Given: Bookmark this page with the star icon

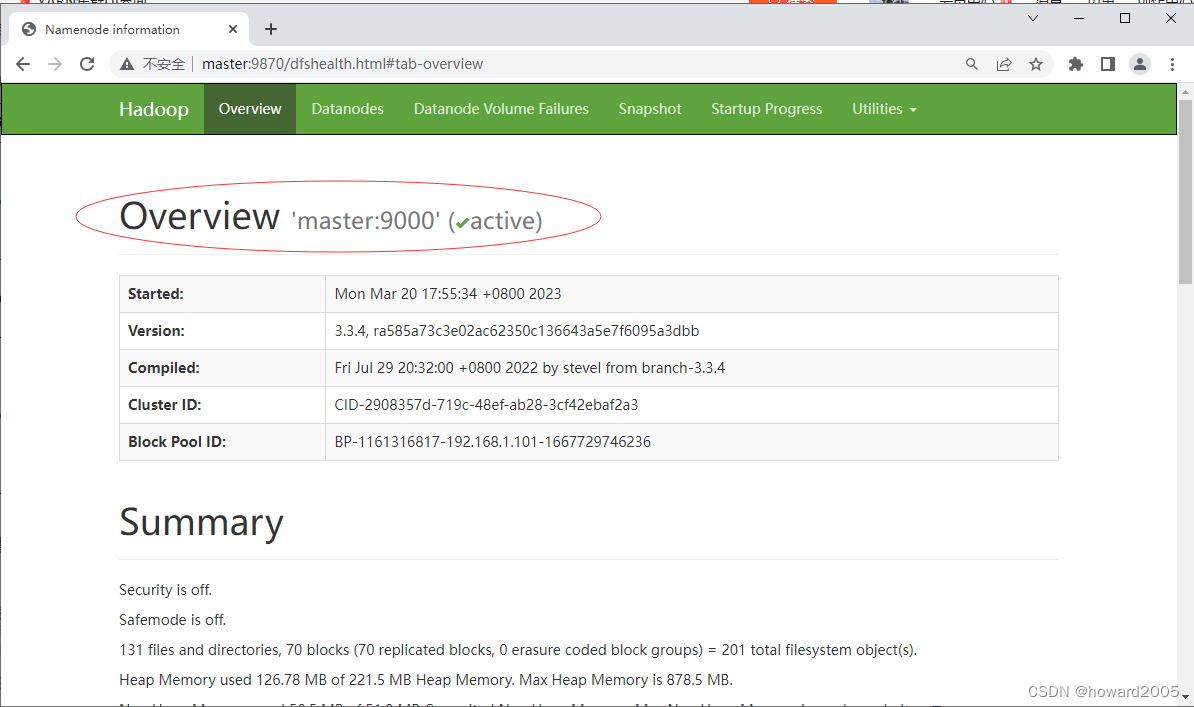Looking at the screenshot, I should point(1036,64).
